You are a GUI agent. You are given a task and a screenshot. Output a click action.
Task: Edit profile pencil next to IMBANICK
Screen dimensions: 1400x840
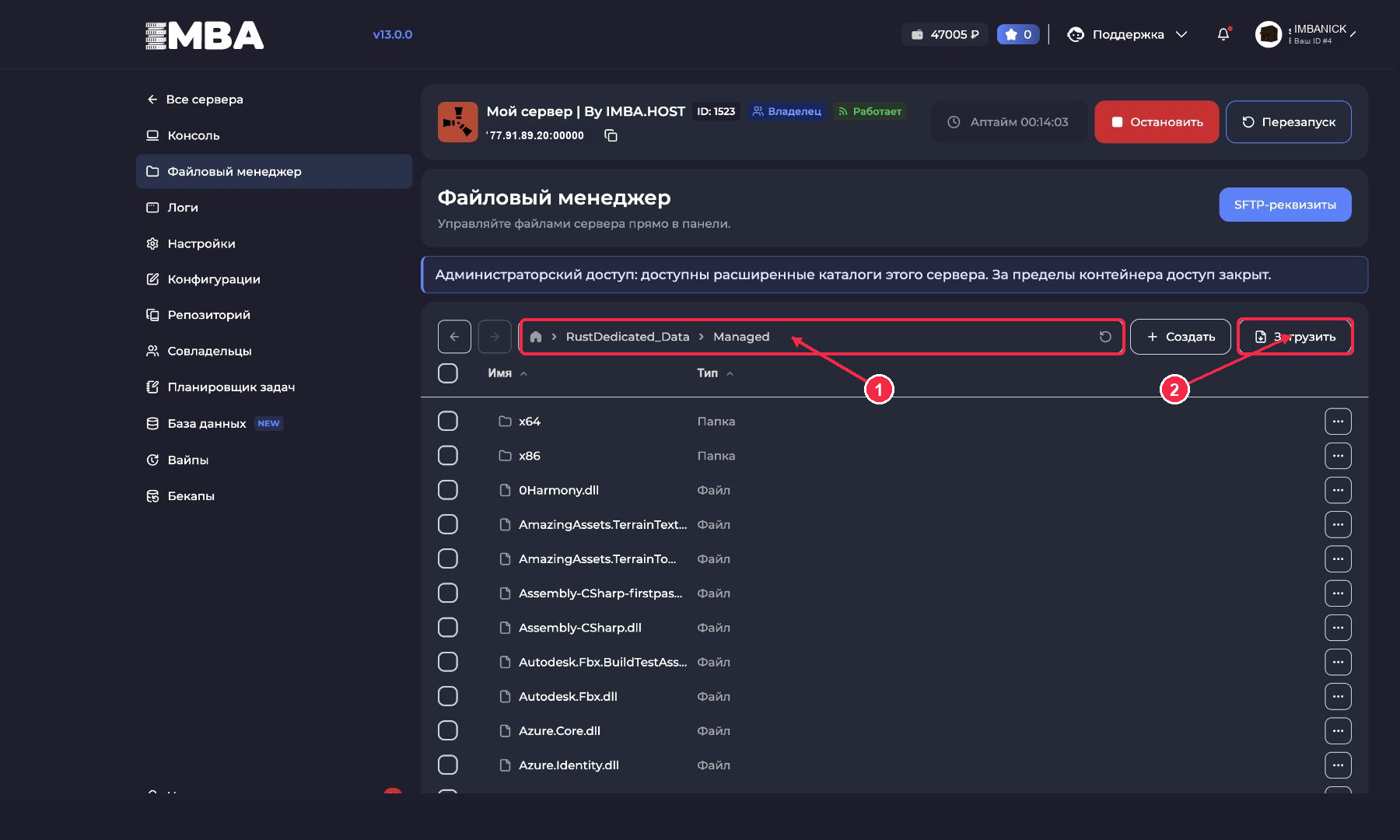(x=1353, y=34)
